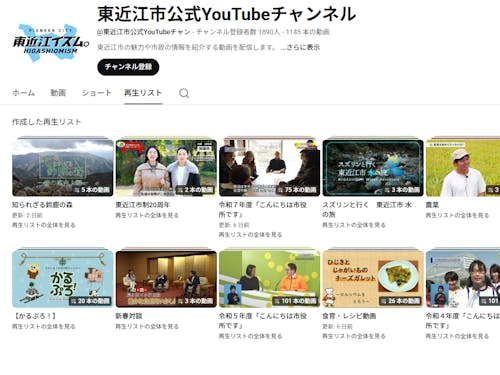500x375 pixels.
Task: Switch to the ショート tab
Action: [x=97, y=93]
